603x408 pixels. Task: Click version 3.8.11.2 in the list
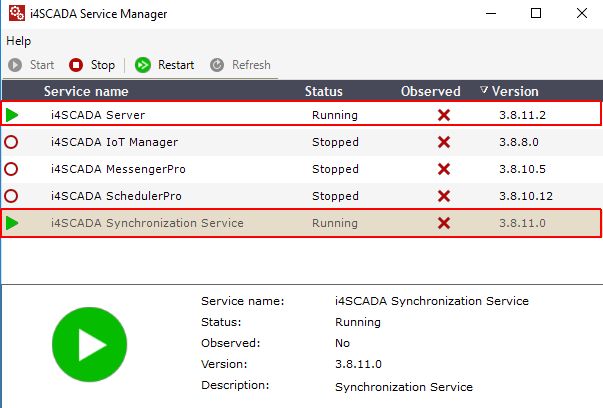[522, 115]
